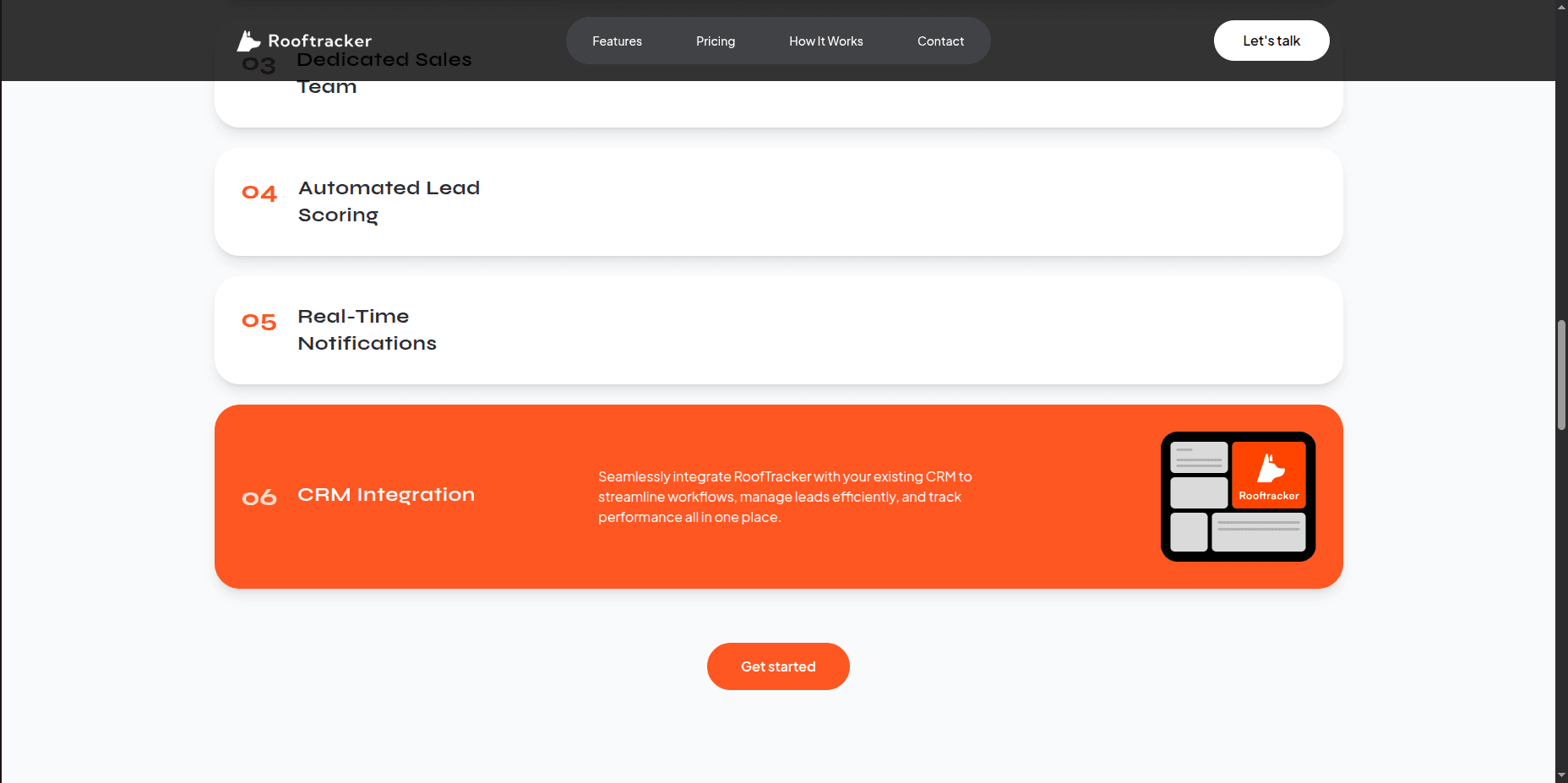1568x783 pixels.
Task: Open the Features nav item
Action: (617, 41)
